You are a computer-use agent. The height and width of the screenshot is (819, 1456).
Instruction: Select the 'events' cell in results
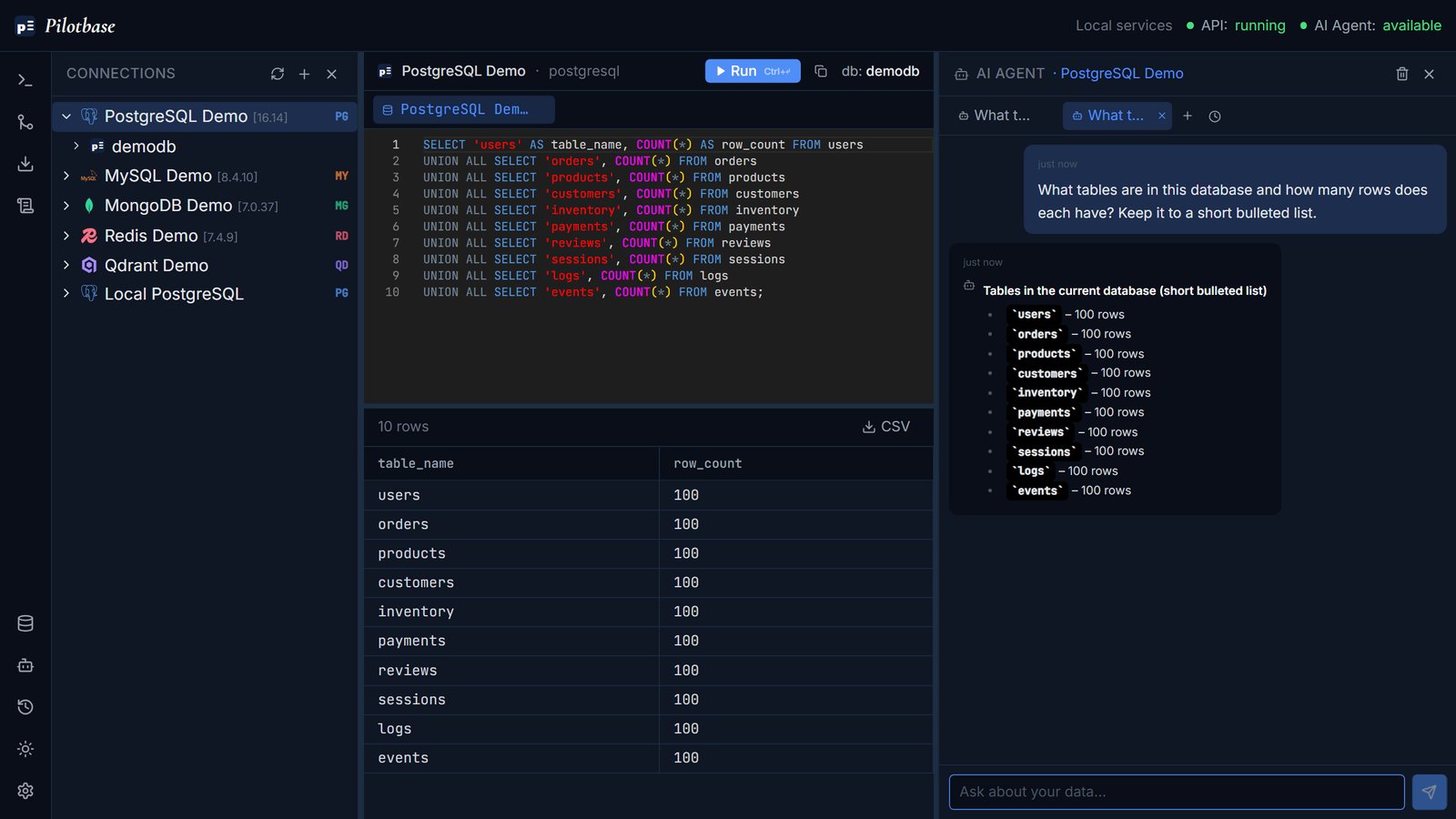pos(511,758)
